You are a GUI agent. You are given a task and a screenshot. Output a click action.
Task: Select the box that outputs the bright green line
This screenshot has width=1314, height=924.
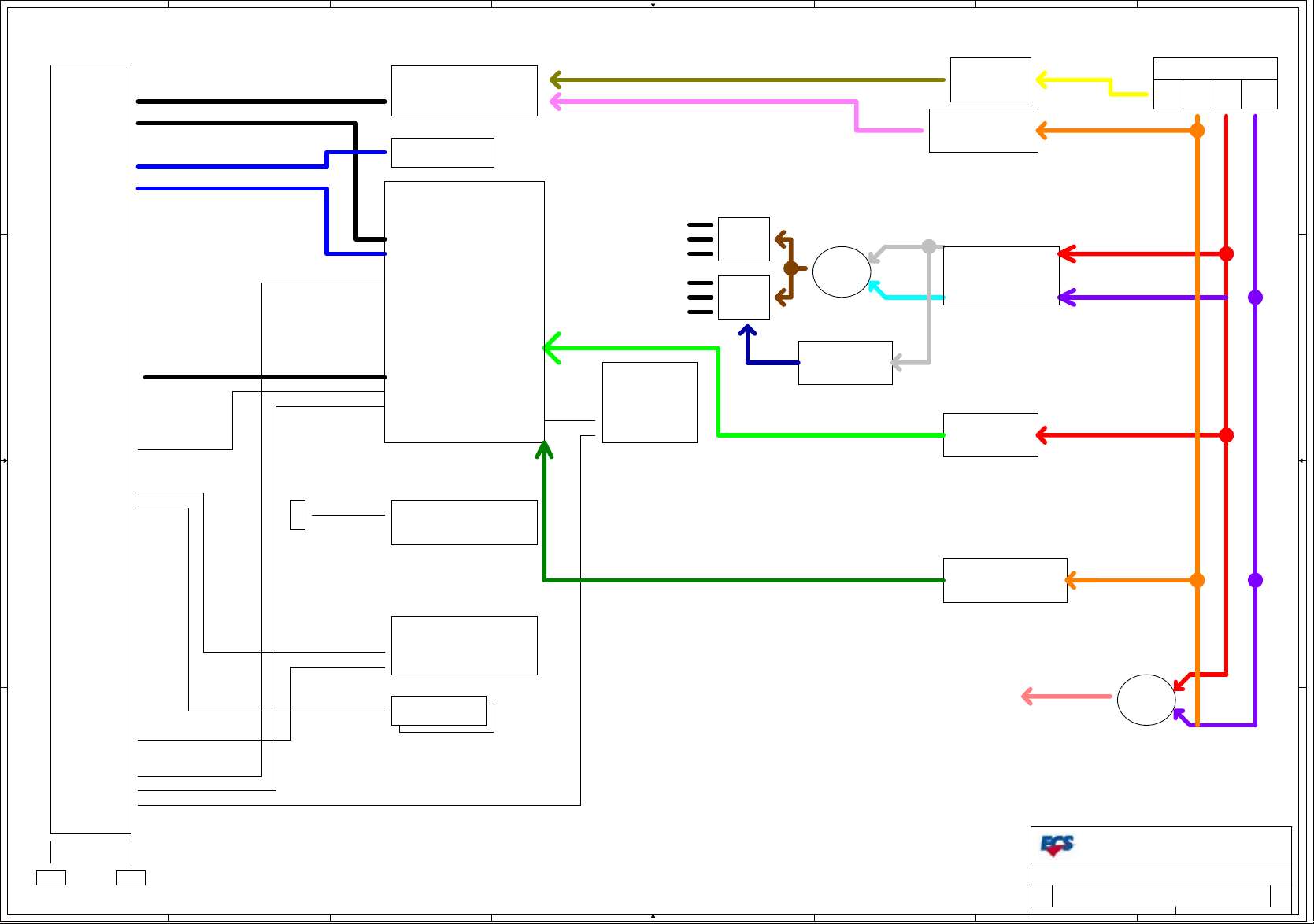pyautogui.click(x=990, y=435)
